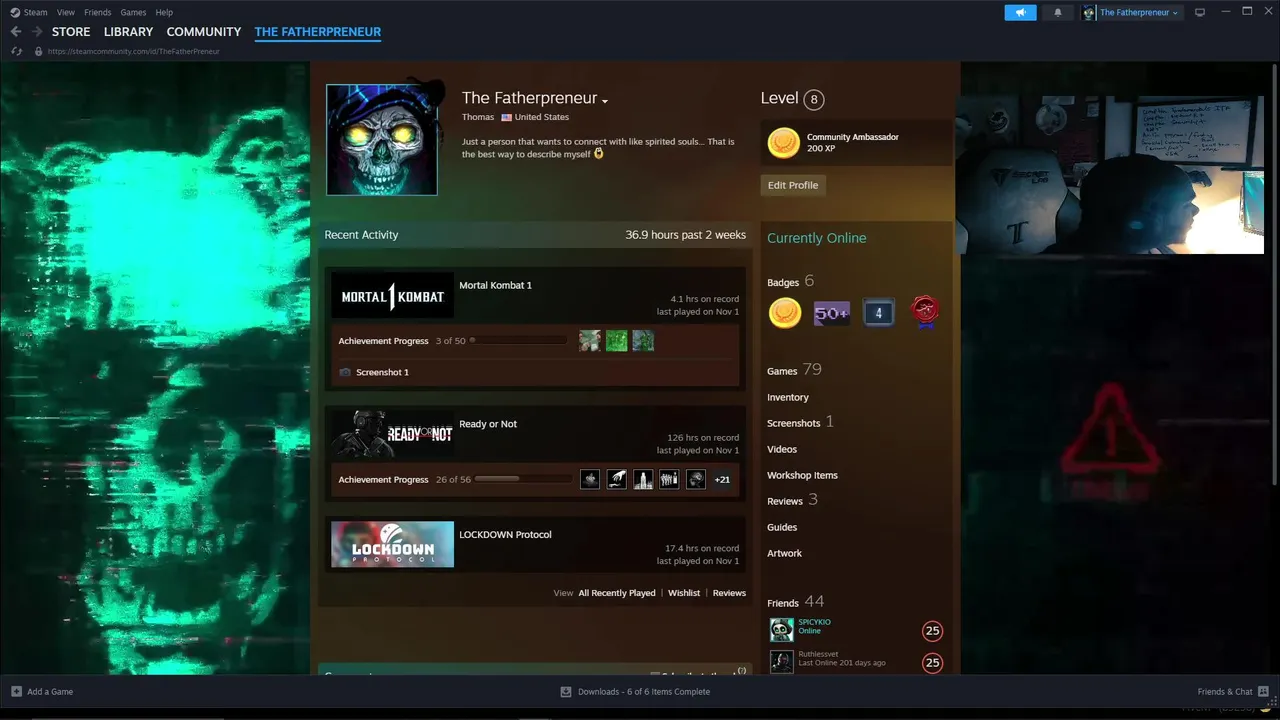
Task: Open the Mortal Kombat 1 game banner
Action: coord(392,296)
